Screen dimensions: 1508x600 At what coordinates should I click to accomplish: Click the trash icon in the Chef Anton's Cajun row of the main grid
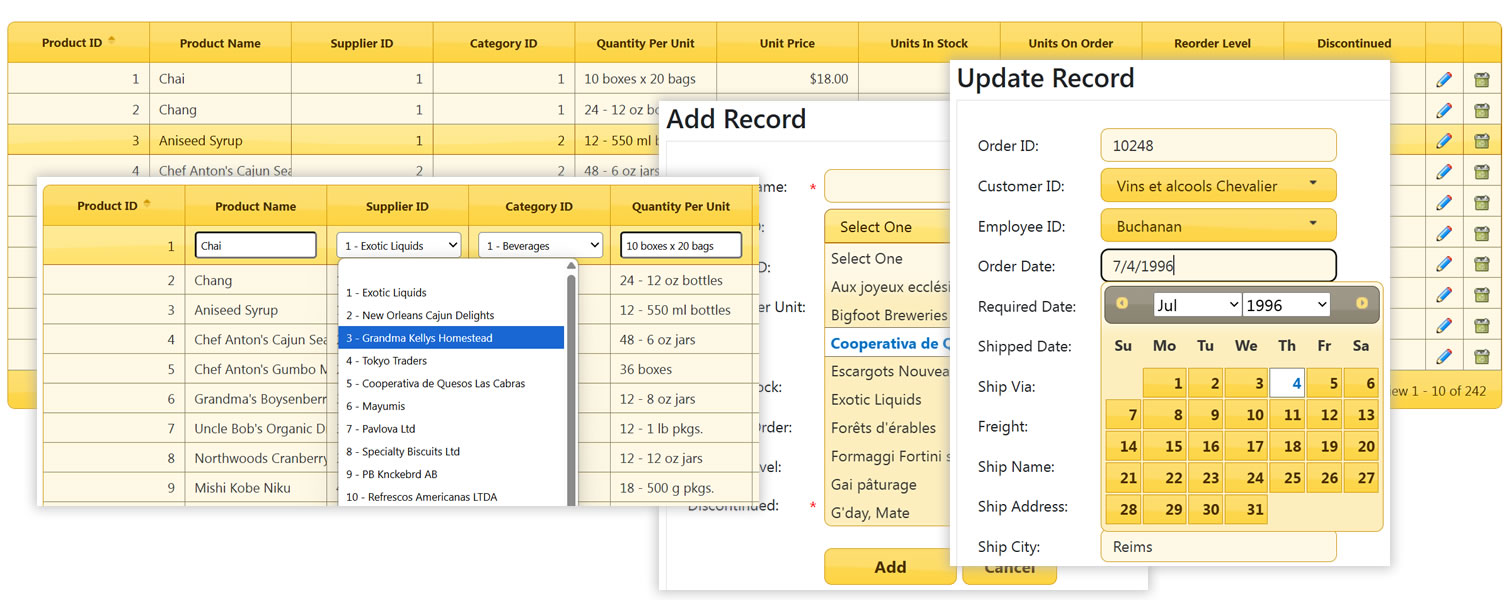1481,172
